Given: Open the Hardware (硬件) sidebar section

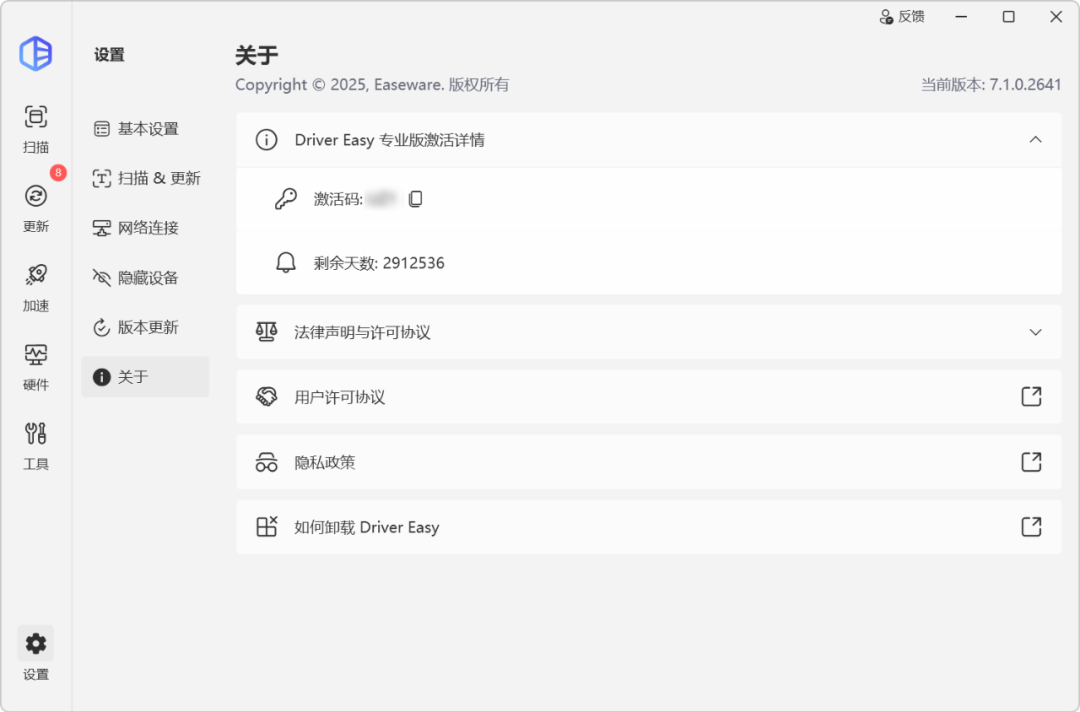Looking at the screenshot, I should tap(36, 366).
